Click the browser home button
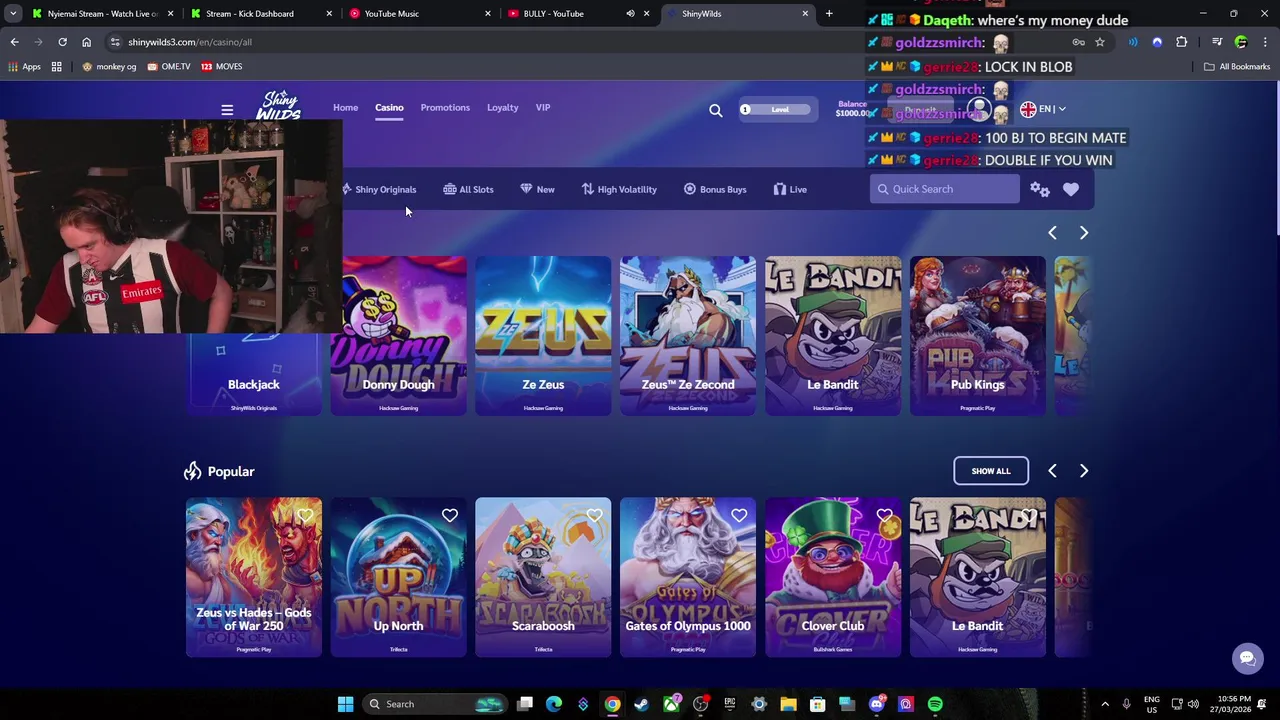This screenshot has height=720, width=1280. coord(86,42)
